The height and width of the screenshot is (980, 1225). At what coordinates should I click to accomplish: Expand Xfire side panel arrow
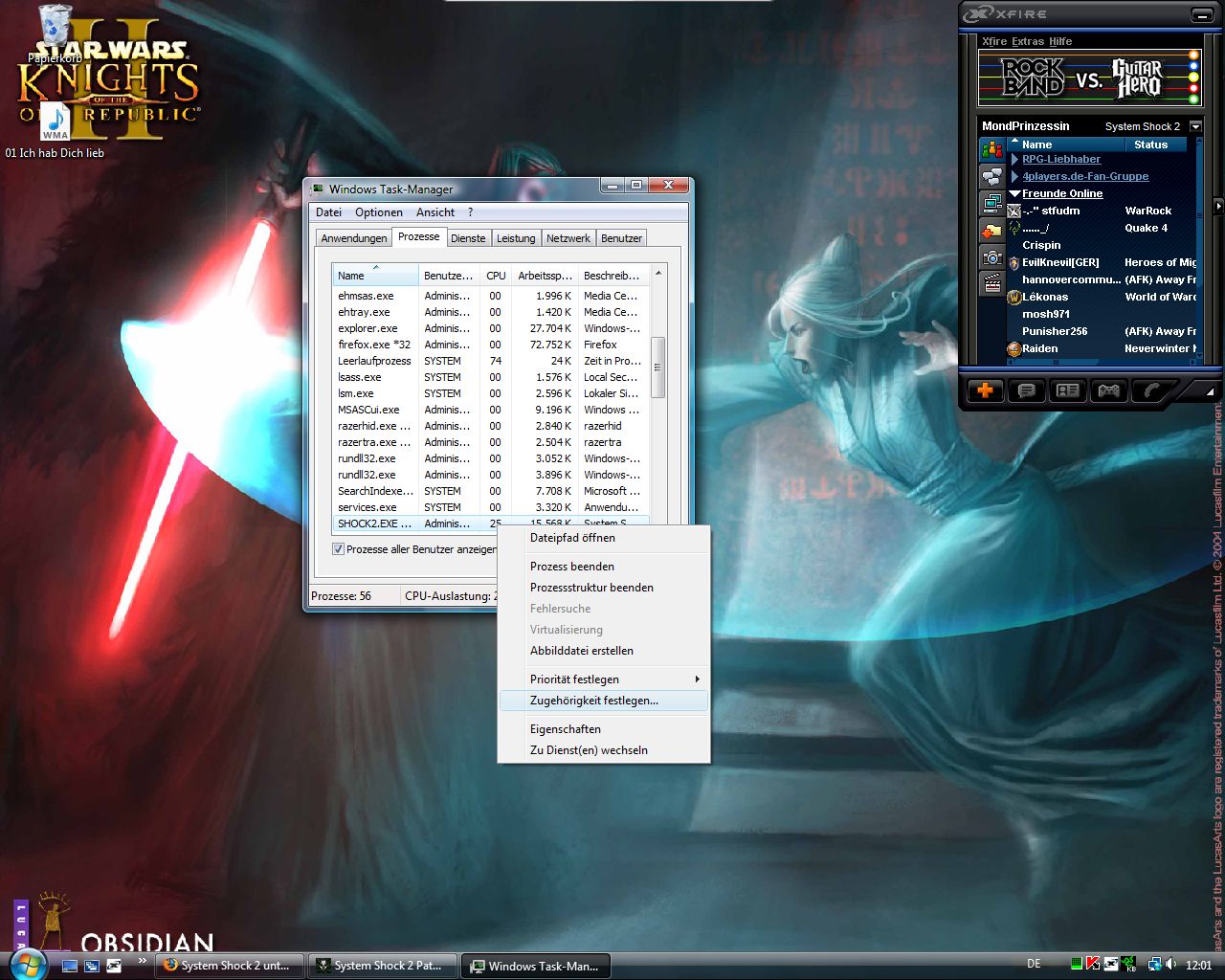tap(1218, 206)
